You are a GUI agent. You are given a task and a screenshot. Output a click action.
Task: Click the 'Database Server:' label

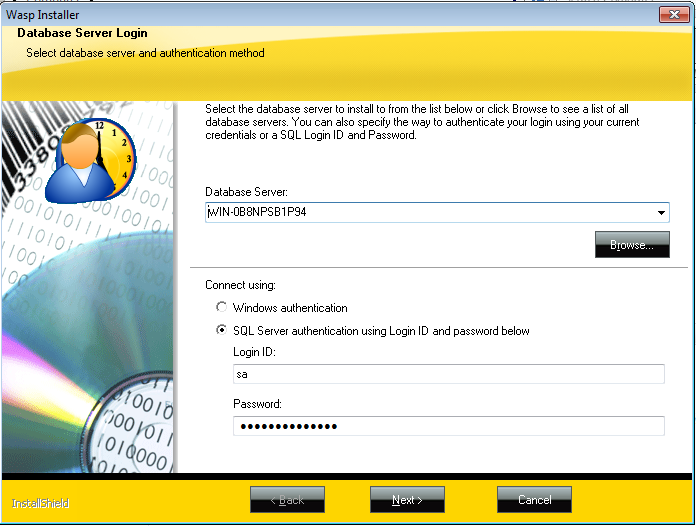[246, 192]
